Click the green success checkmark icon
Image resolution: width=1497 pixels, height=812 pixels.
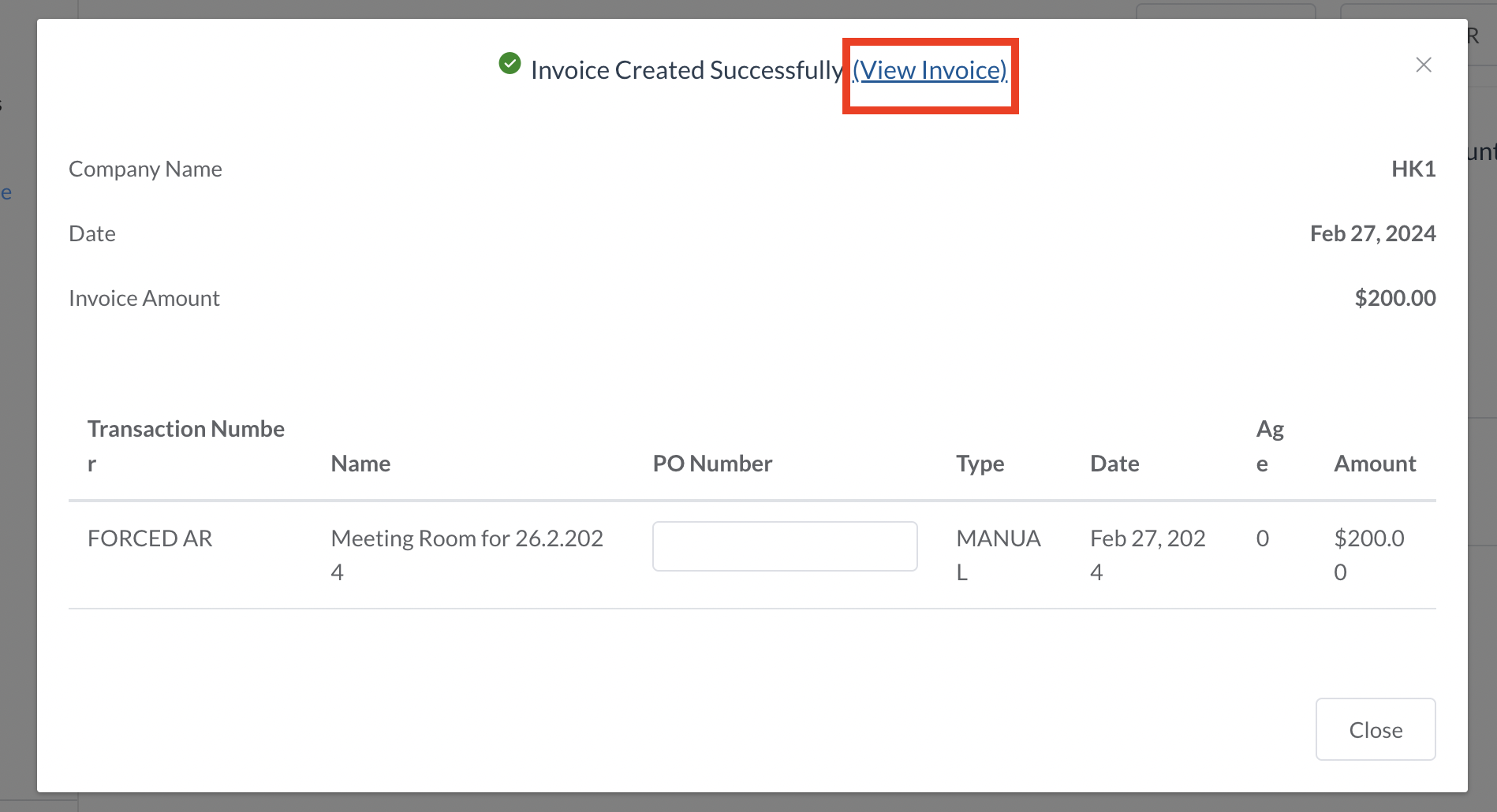[510, 63]
